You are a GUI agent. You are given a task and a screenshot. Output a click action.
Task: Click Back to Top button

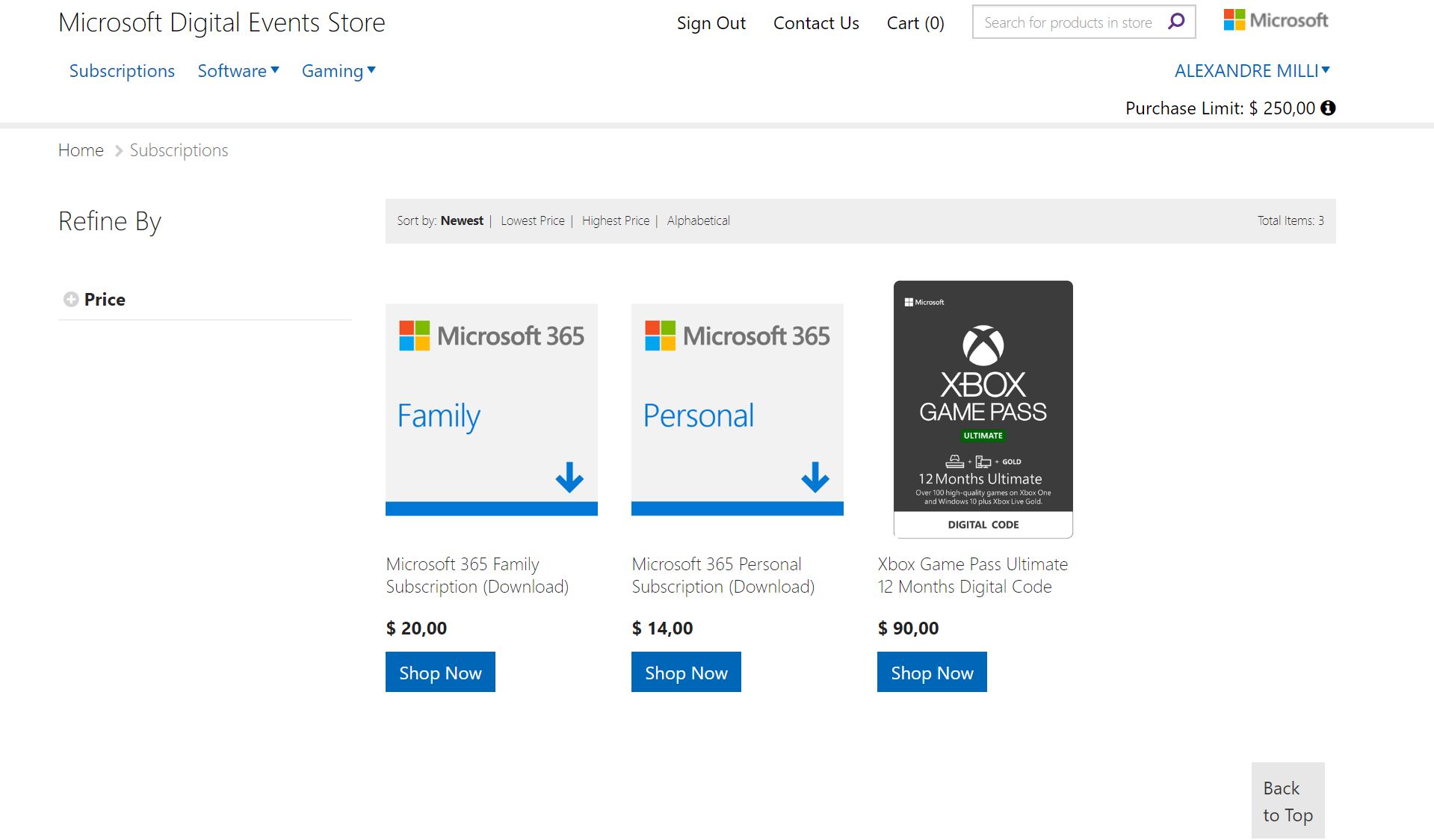[x=1288, y=800]
